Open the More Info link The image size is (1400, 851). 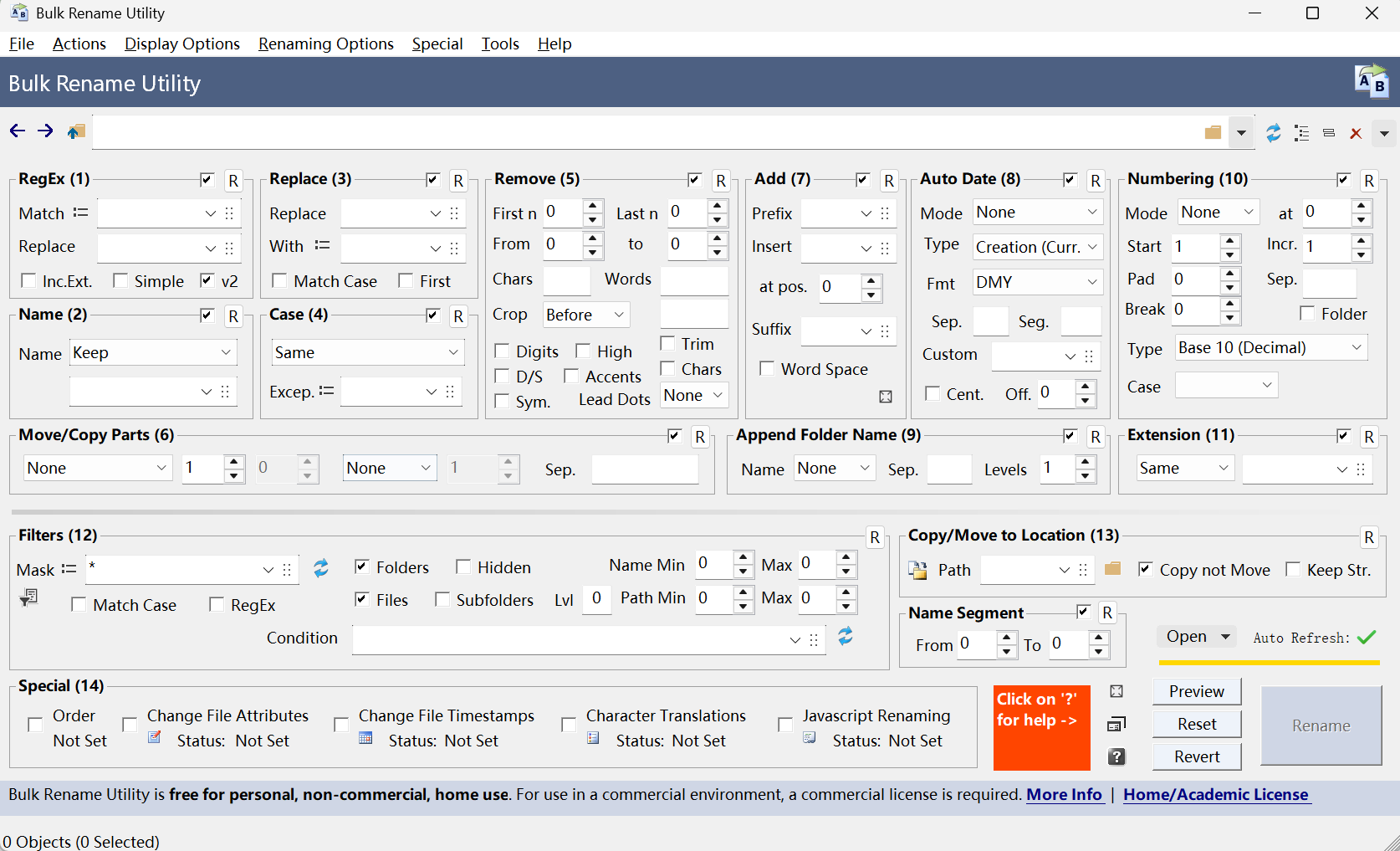(1064, 794)
